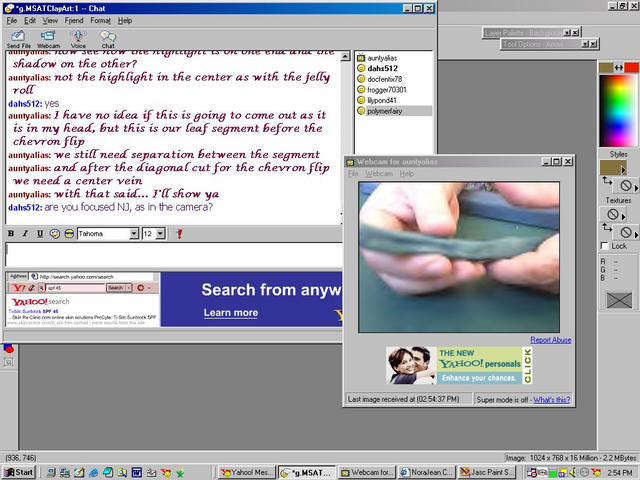This screenshot has width=640, height=480.
Task: Open the View menu in Chat window
Action: click(50, 20)
